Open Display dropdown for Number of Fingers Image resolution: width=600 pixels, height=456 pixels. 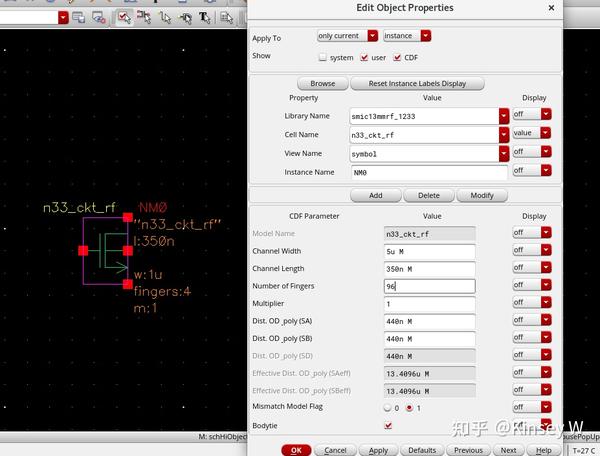coord(532,285)
